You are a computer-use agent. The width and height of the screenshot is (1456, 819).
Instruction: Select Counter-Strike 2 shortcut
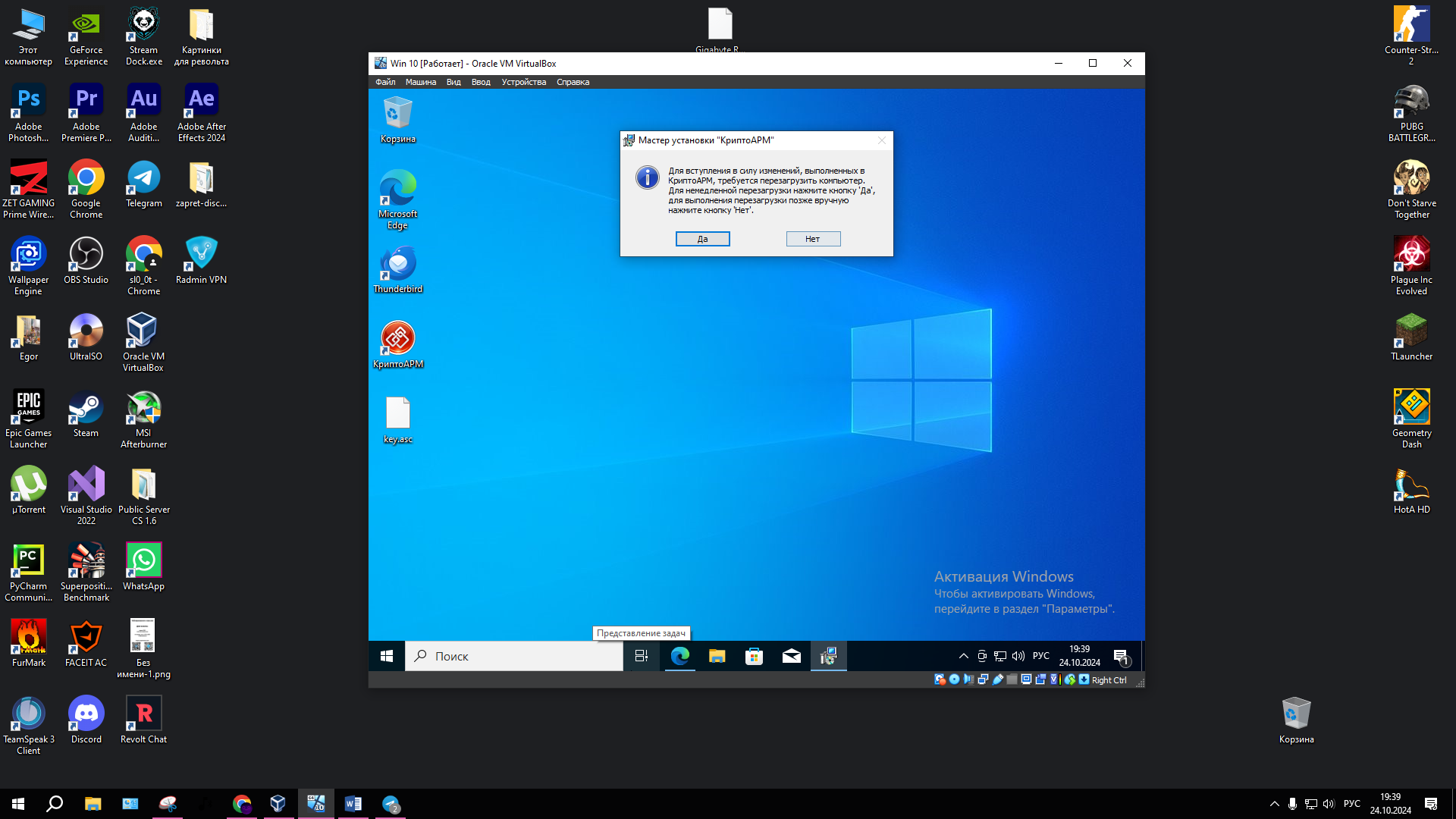click(x=1411, y=36)
